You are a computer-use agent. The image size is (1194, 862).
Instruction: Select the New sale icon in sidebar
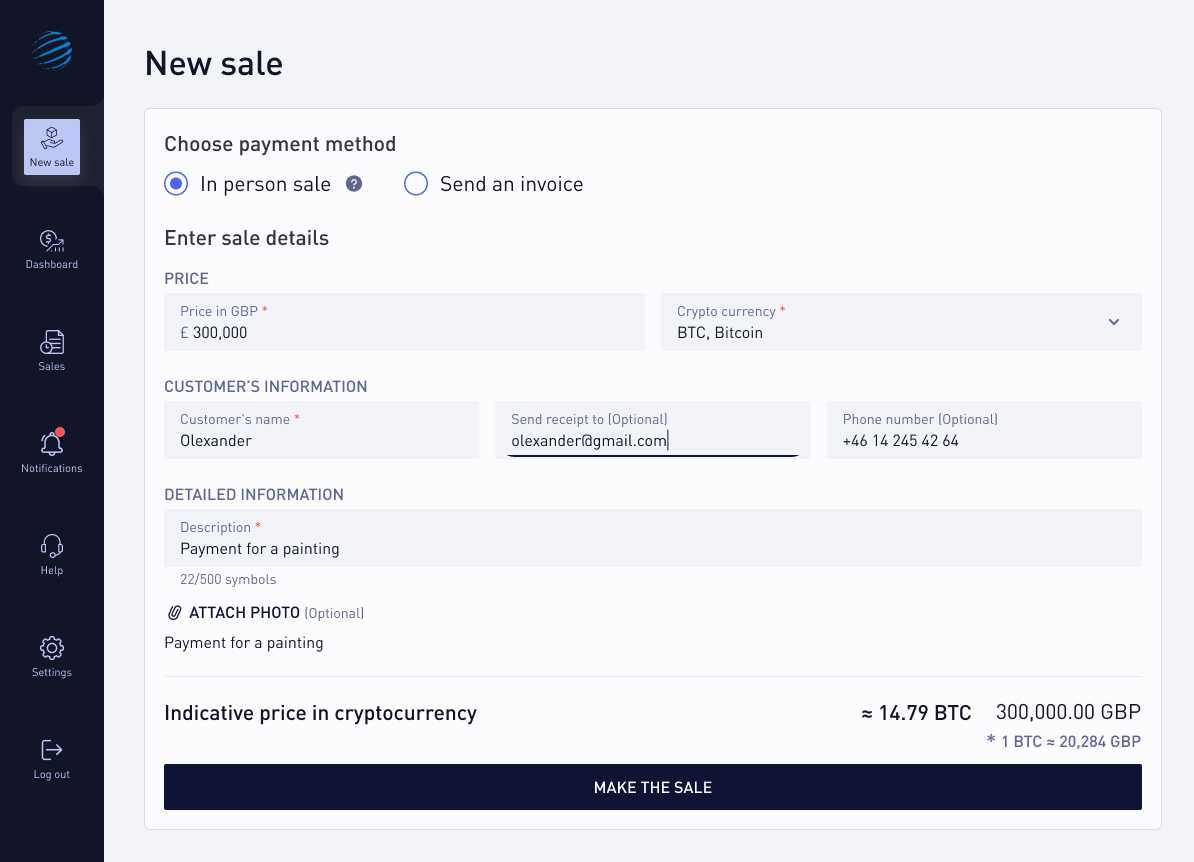coord(51,140)
